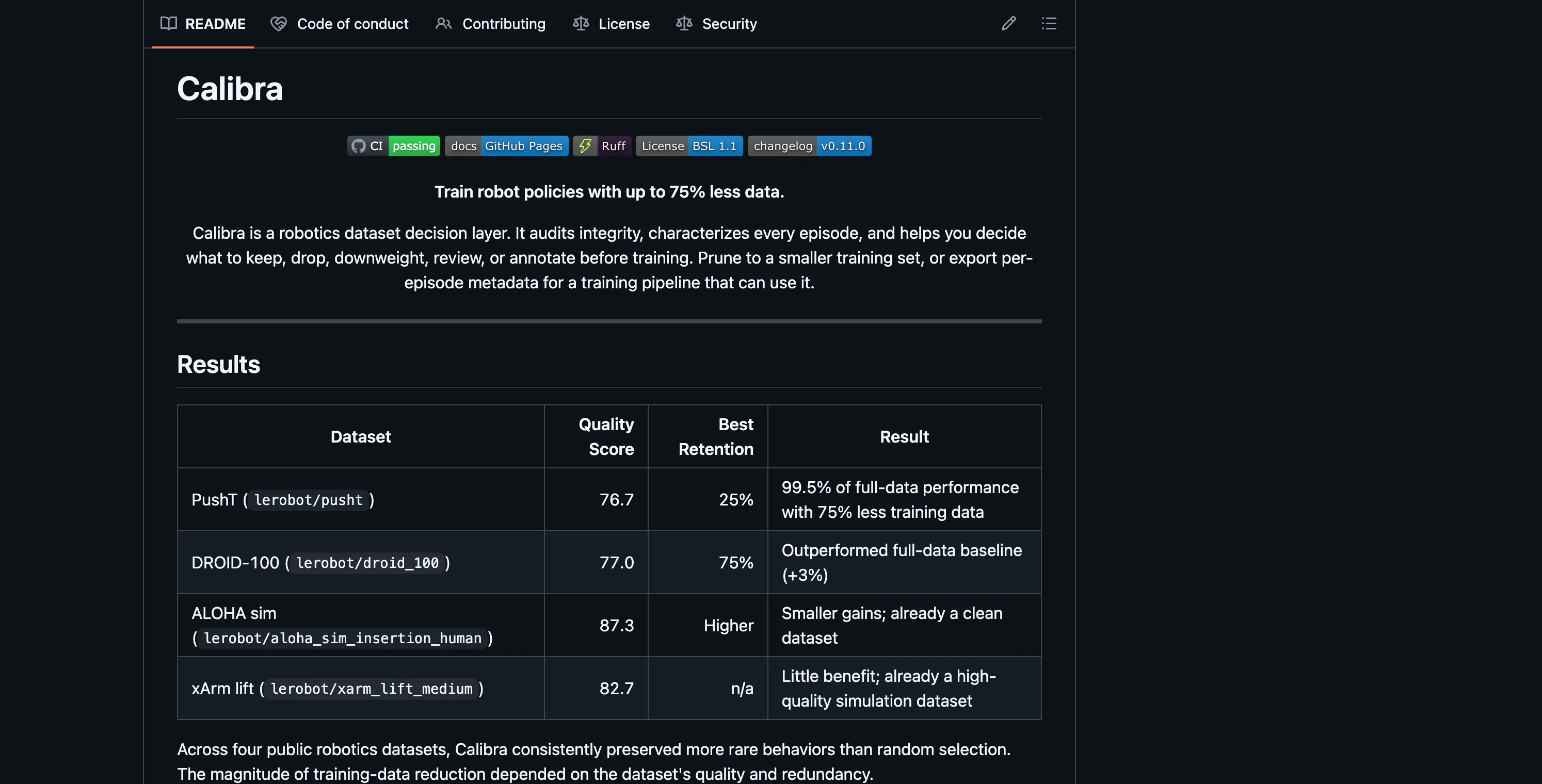Click the pencil edit README icon
Viewport: 1542px width, 784px height.
(x=1008, y=23)
